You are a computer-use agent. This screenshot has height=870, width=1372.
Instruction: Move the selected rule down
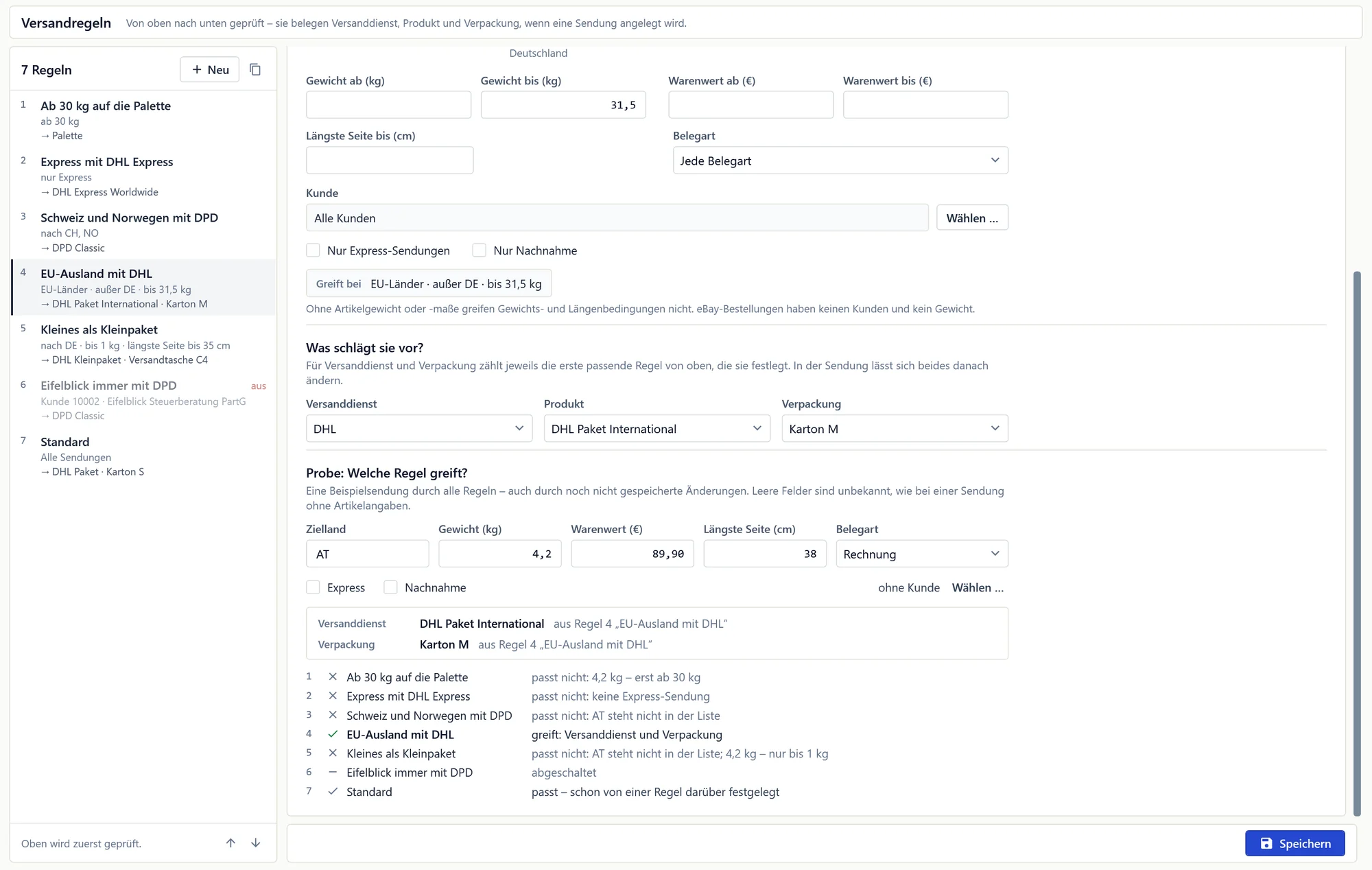point(255,843)
